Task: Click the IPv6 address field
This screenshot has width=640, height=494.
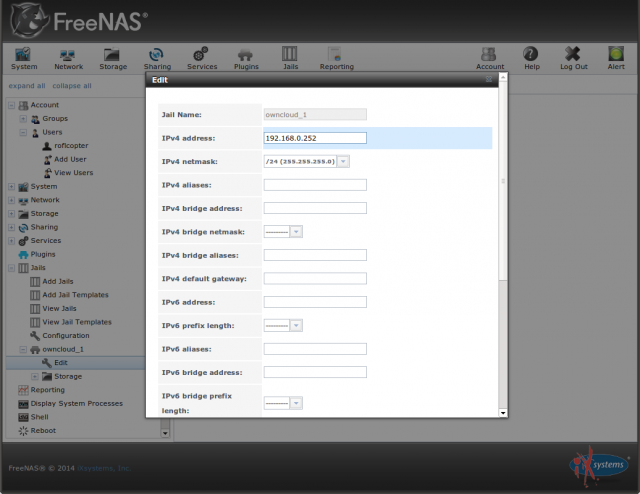Action: tap(315, 302)
